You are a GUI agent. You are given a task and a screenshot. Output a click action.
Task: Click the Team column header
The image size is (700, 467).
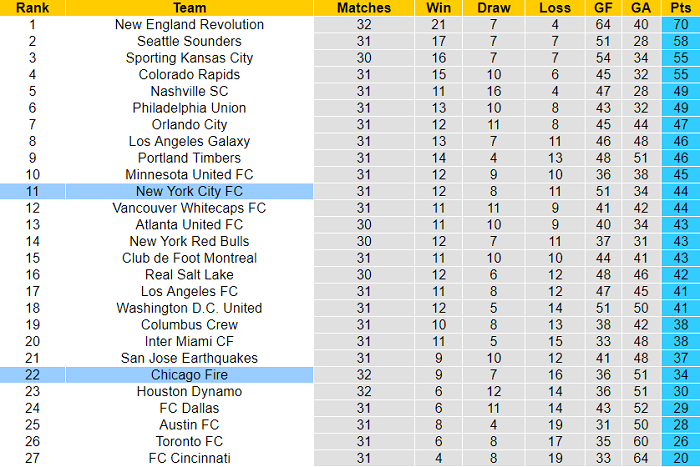click(189, 8)
